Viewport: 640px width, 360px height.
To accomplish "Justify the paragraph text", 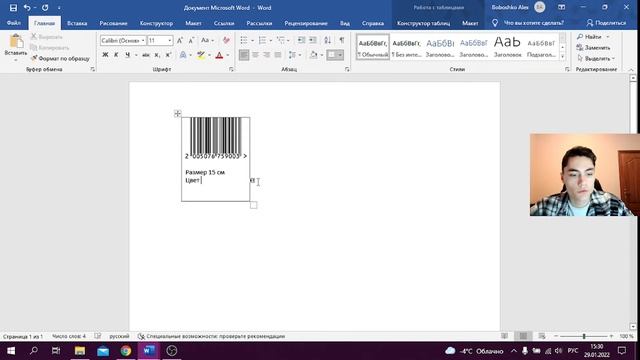I will pyautogui.click(x=278, y=55).
